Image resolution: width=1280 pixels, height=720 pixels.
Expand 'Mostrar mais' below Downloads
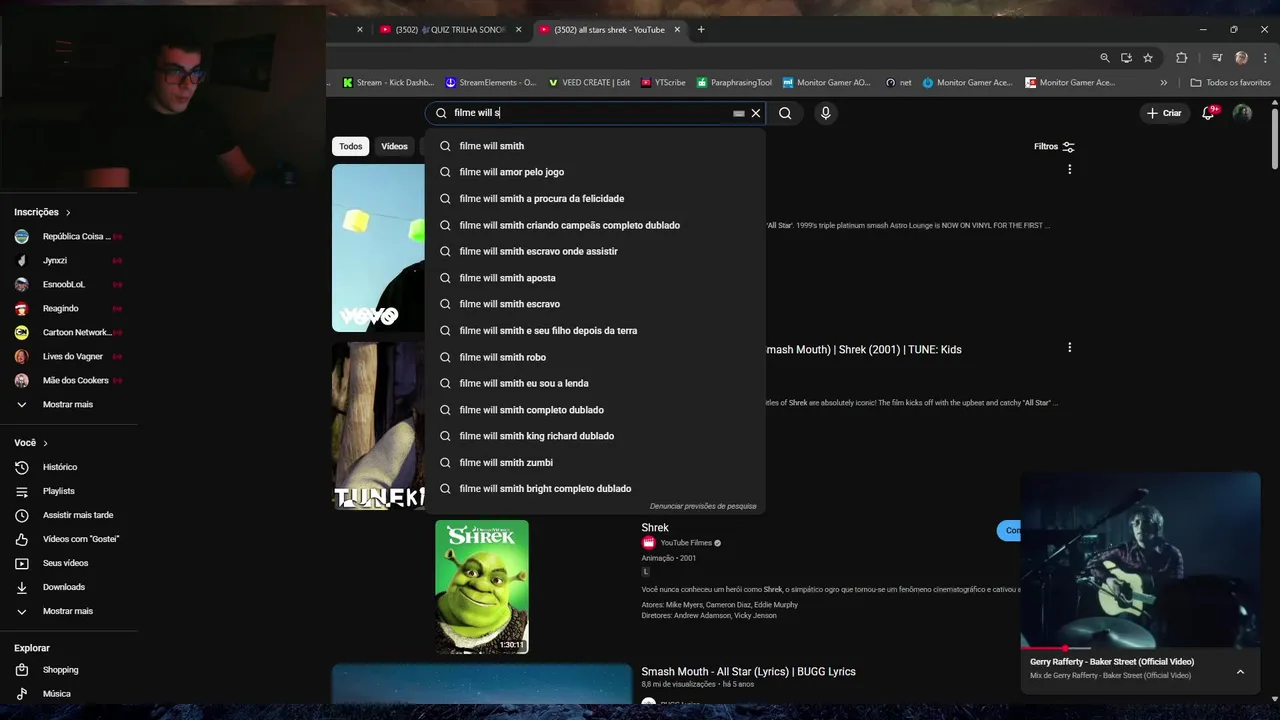(68, 611)
